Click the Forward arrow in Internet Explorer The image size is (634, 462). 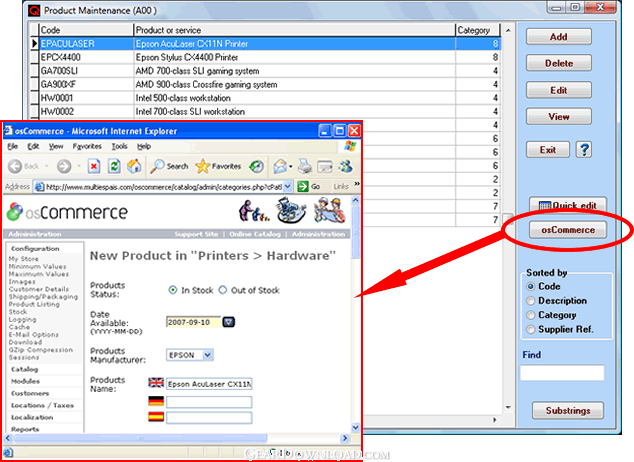point(63,166)
